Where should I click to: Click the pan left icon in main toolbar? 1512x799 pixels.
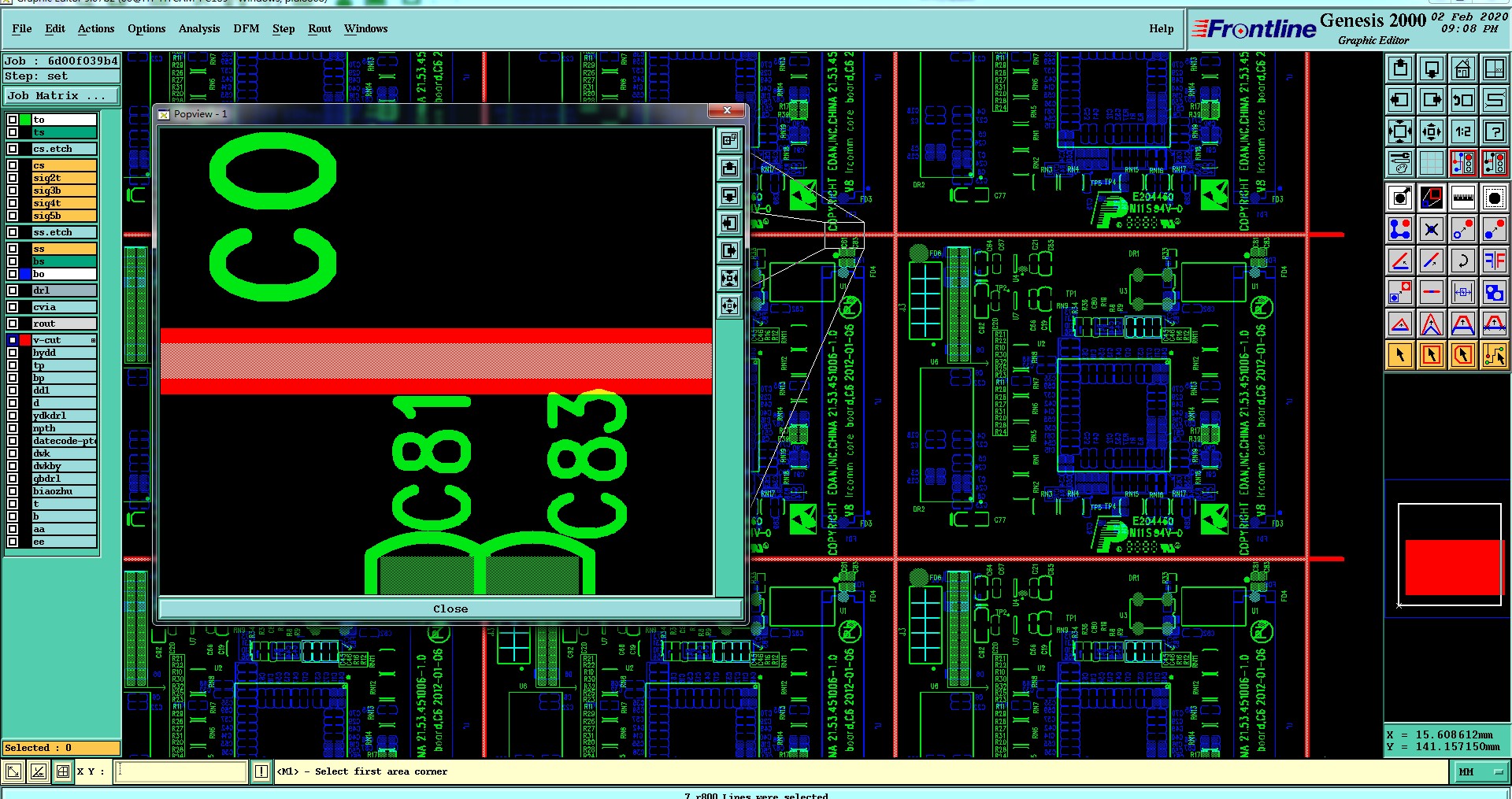1400,100
